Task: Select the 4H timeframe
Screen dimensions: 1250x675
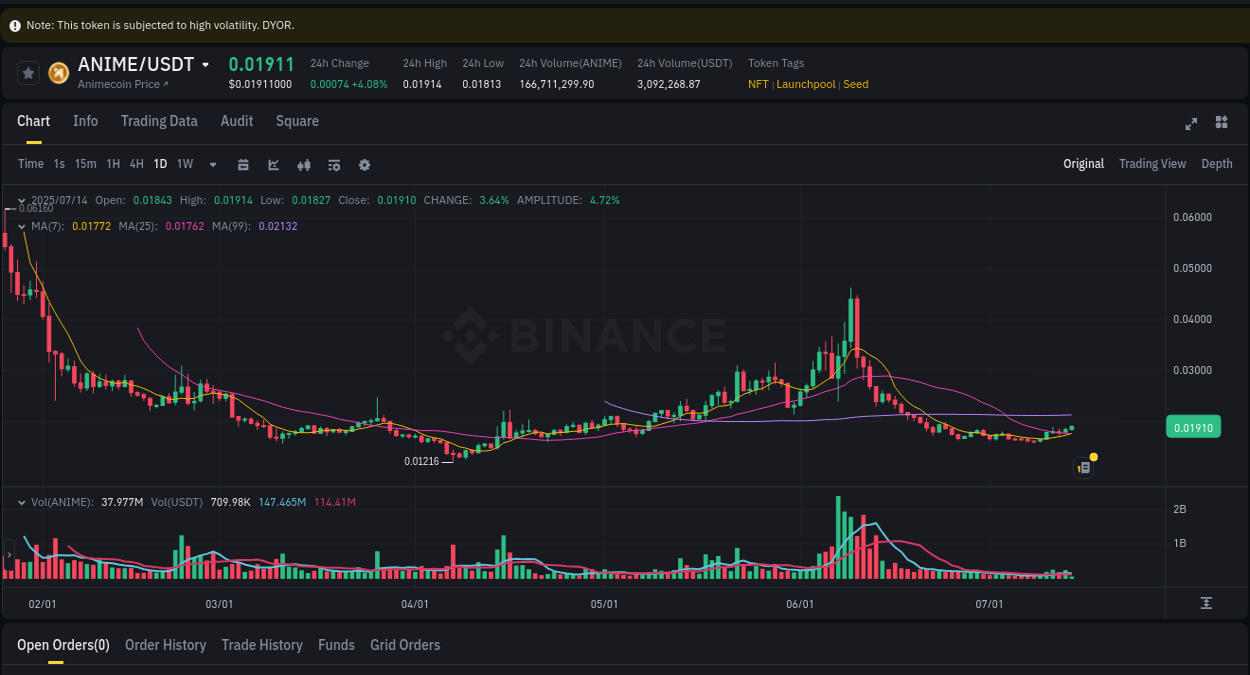Action: (136, 164)
